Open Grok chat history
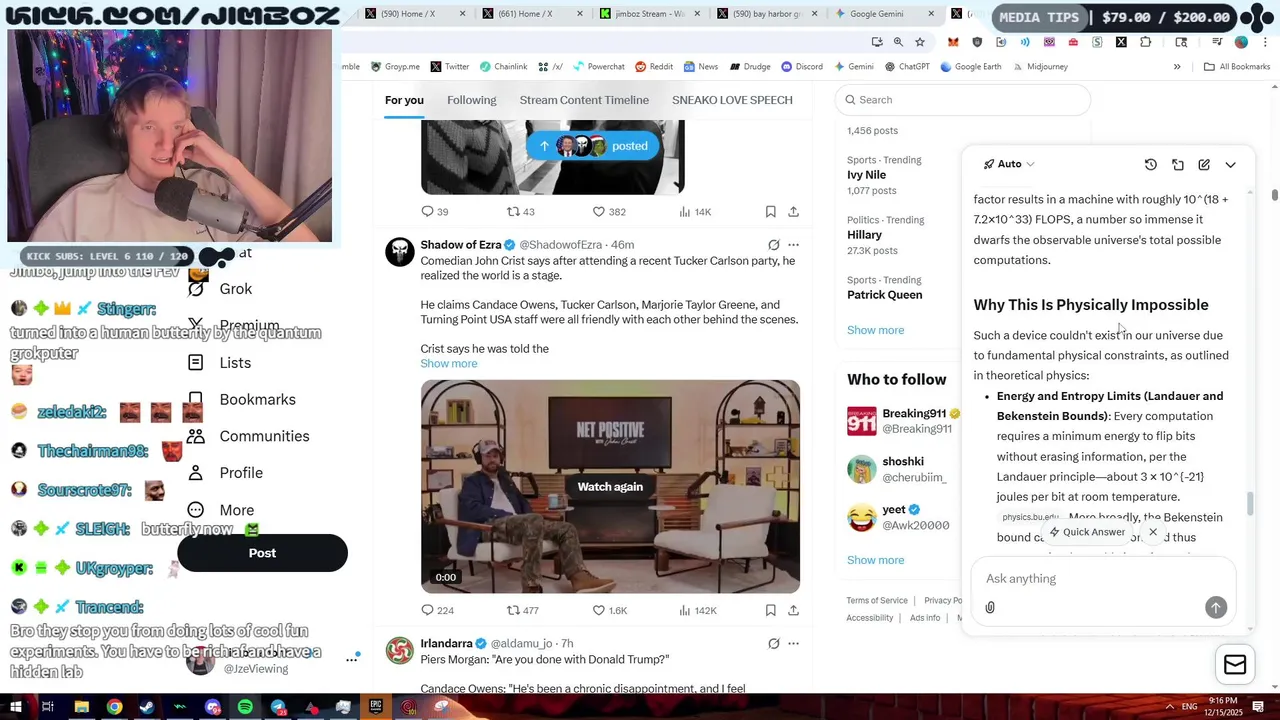Image resolution: width=1280 pixels, height=720 pixels. pyautogui.click(x=1151, y=164)
